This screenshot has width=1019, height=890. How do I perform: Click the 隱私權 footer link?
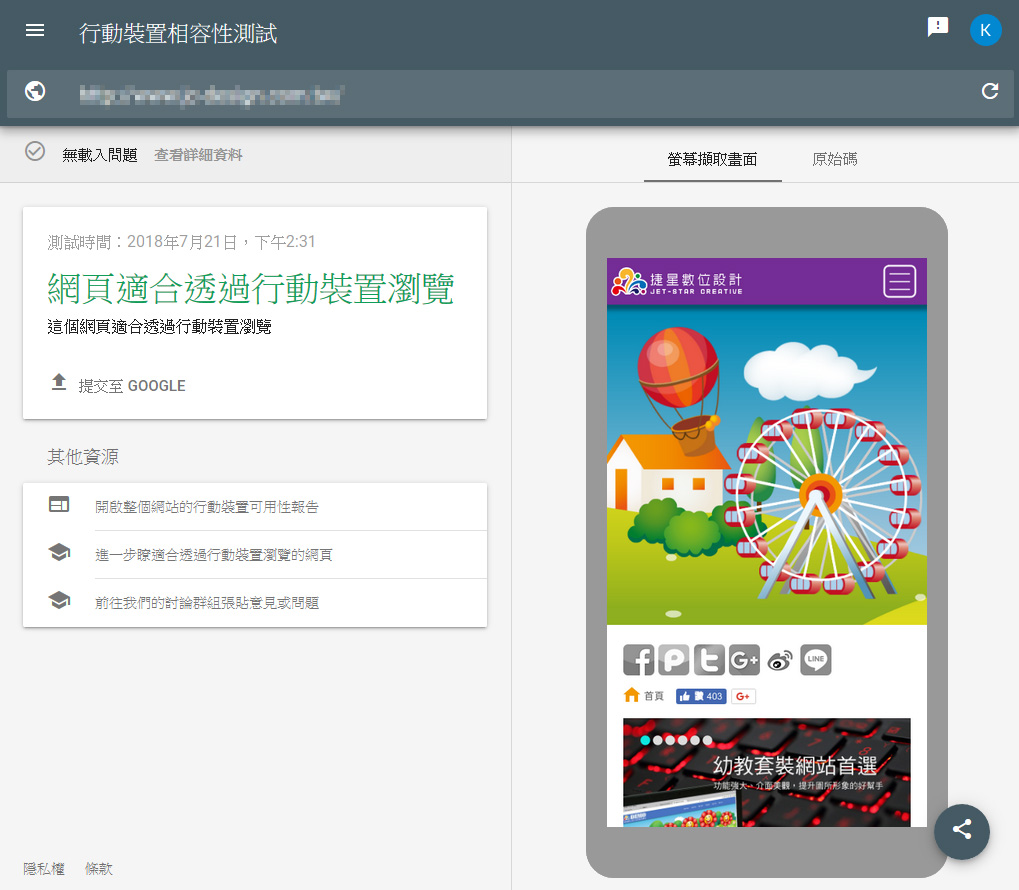[44, 869]
